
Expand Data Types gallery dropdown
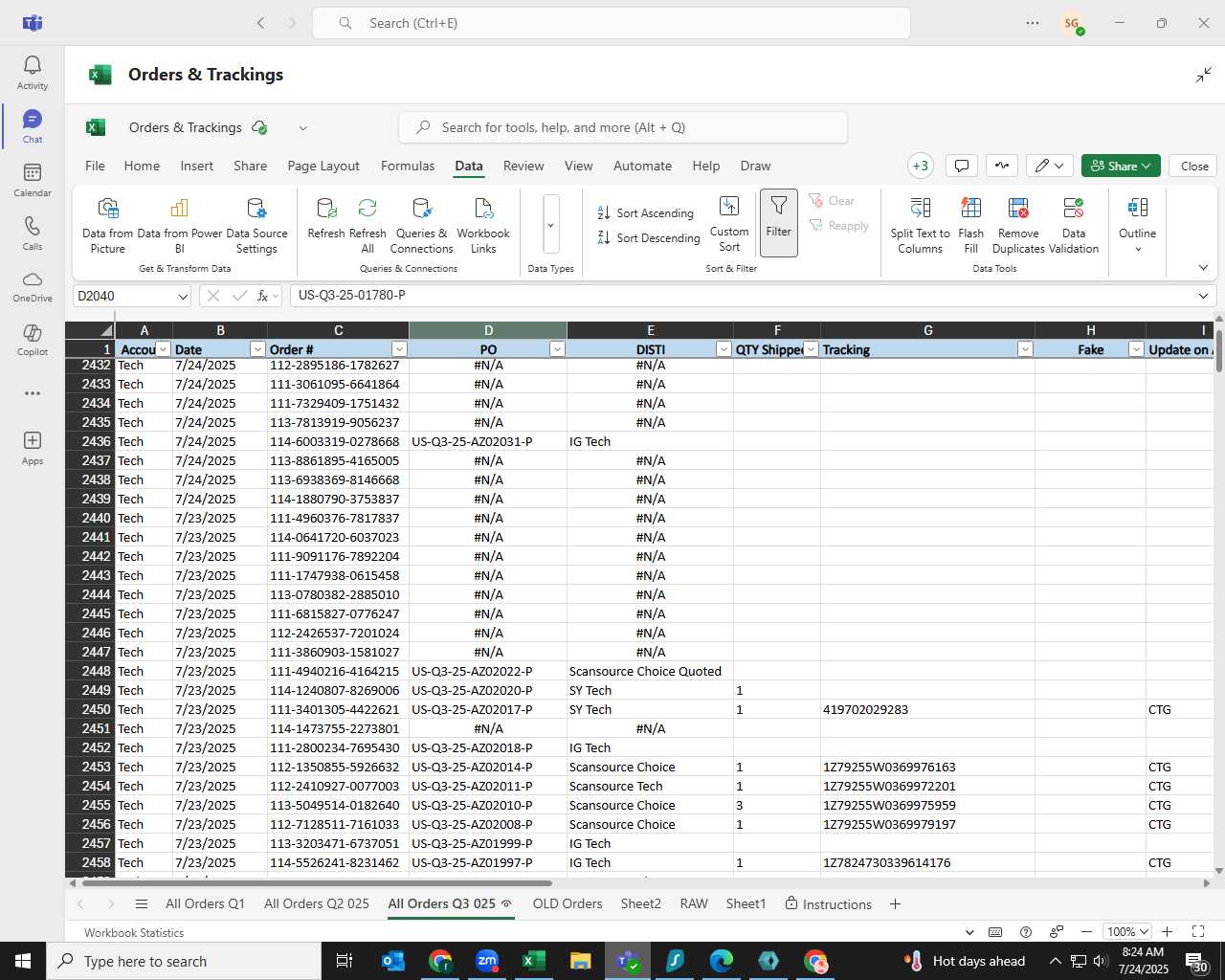[550, 225]
